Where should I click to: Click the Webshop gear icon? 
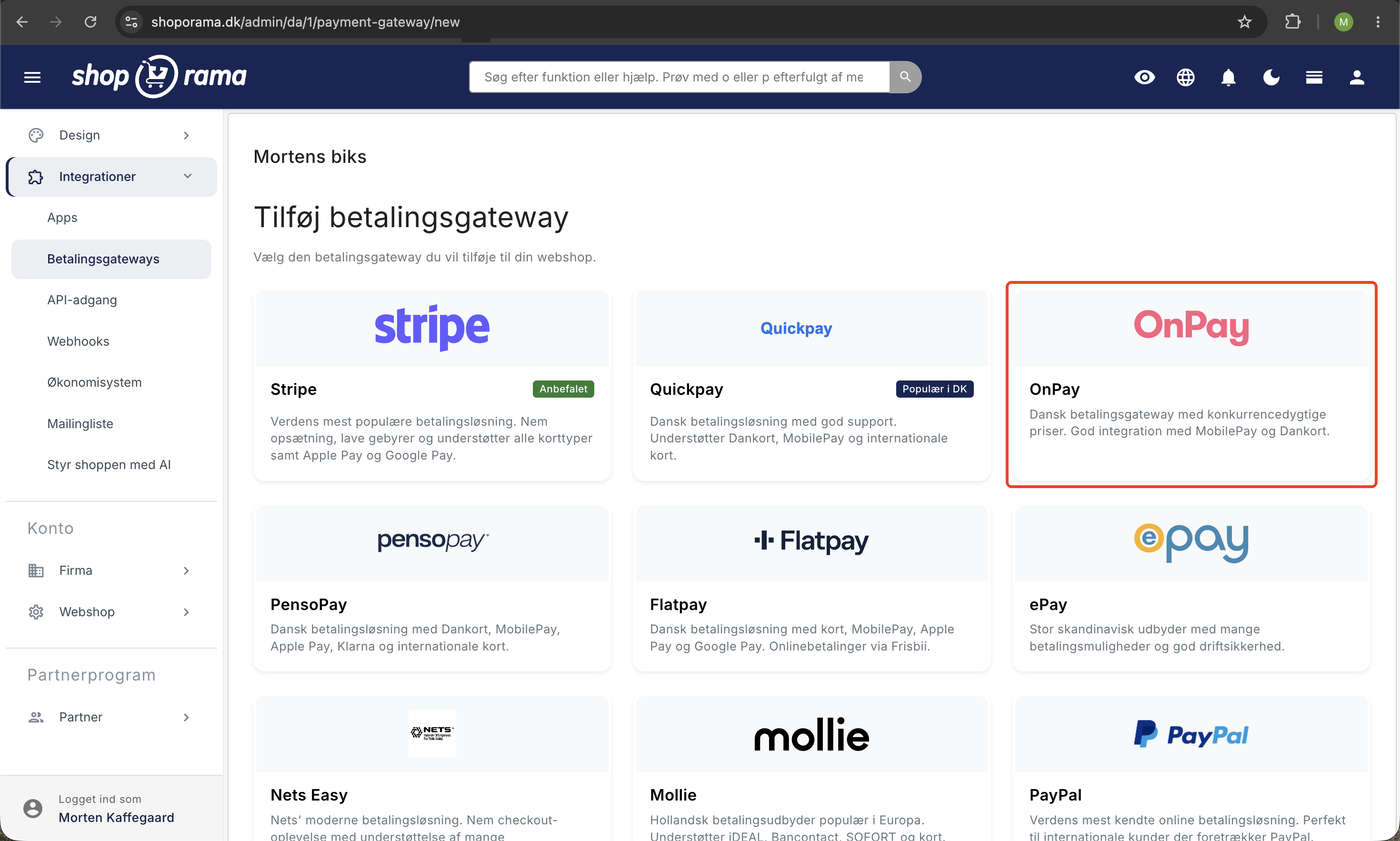tap(36, 612)
